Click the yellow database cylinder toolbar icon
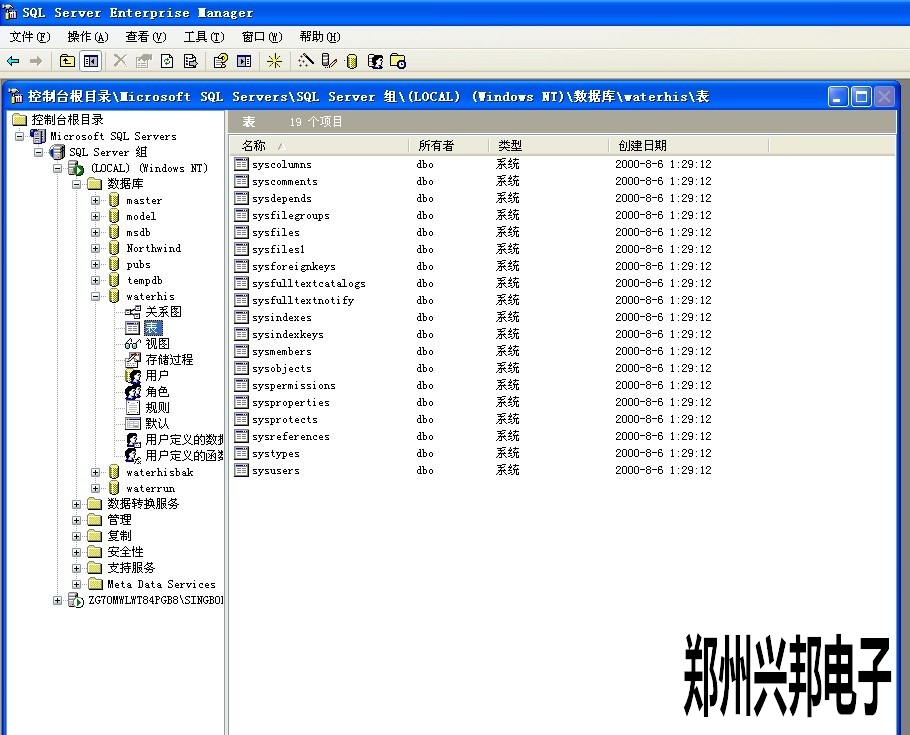This screenshot has width=910, height=735. (352, 61)
